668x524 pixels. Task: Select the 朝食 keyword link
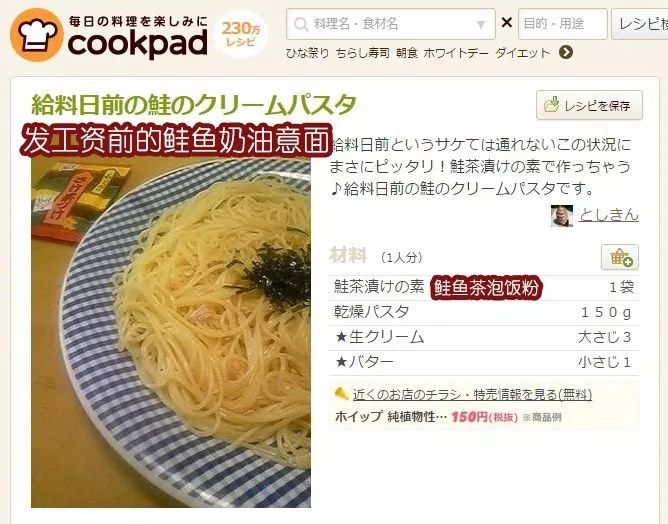pos(407,53)
